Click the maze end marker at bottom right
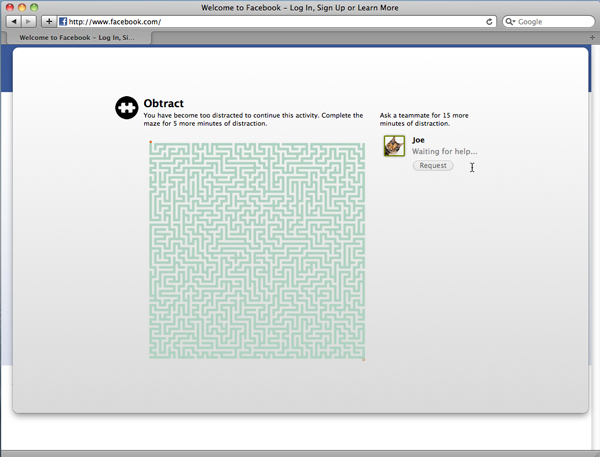 click(364, 359)
